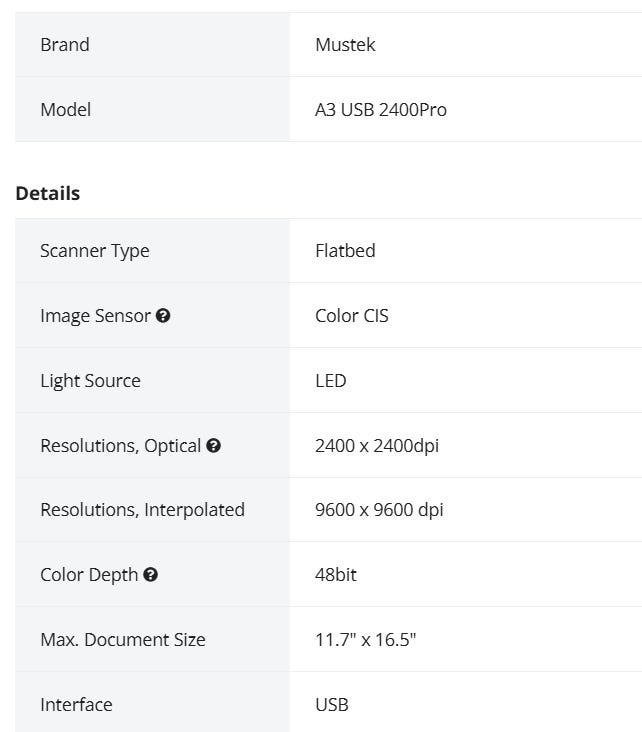
Task: Select the Model row label
Action: pyautogui.click(x=65, y=110)
